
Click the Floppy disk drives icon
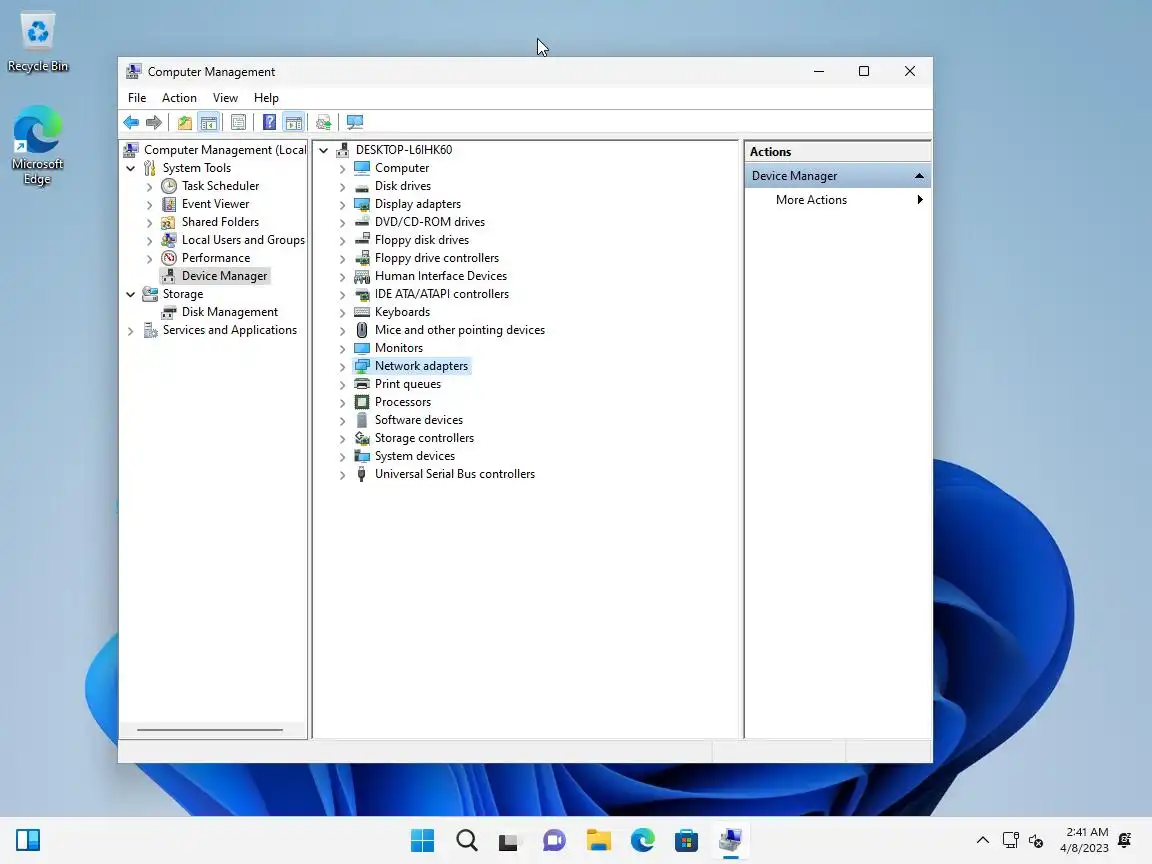pyautogui.click(x=361, y=240)
